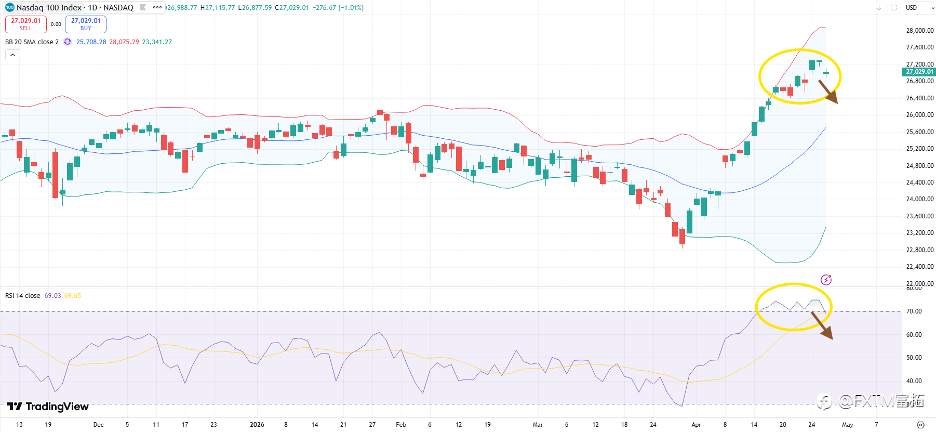Click the yellow RSI moving average value
The height and width of the screenshot is (432, 936).
coord(71,295)
